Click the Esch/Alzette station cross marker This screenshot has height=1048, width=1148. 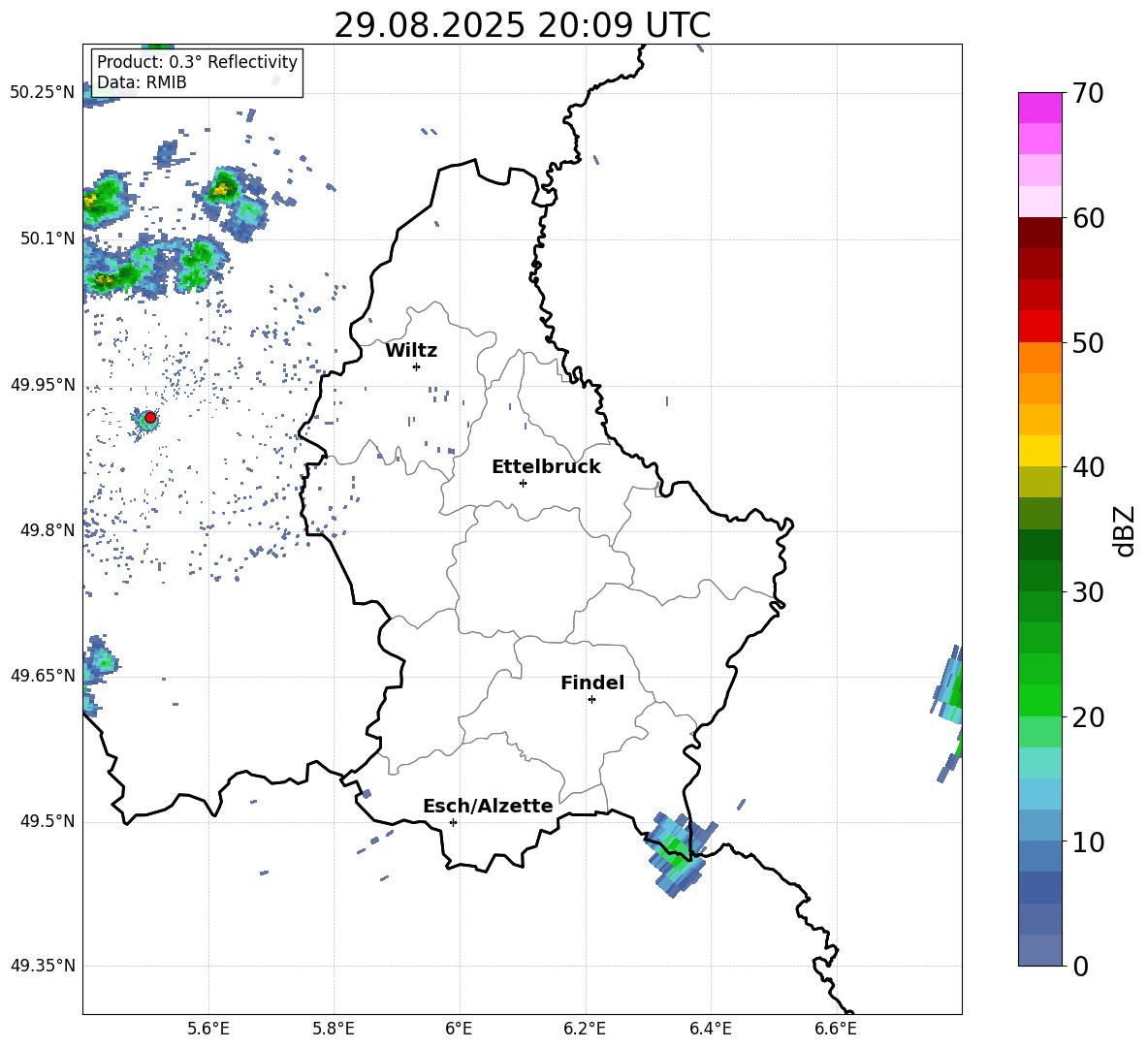point(453,822)
